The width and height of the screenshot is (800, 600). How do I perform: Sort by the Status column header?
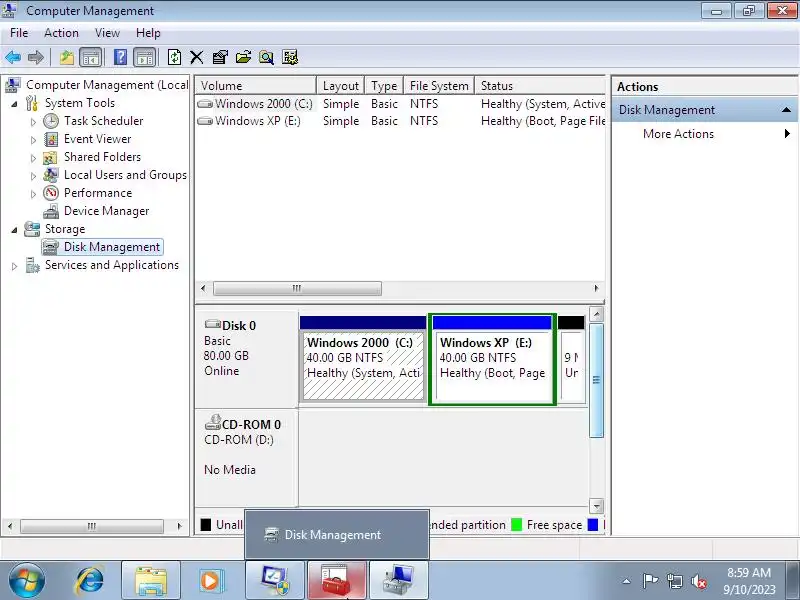point(540,86)
